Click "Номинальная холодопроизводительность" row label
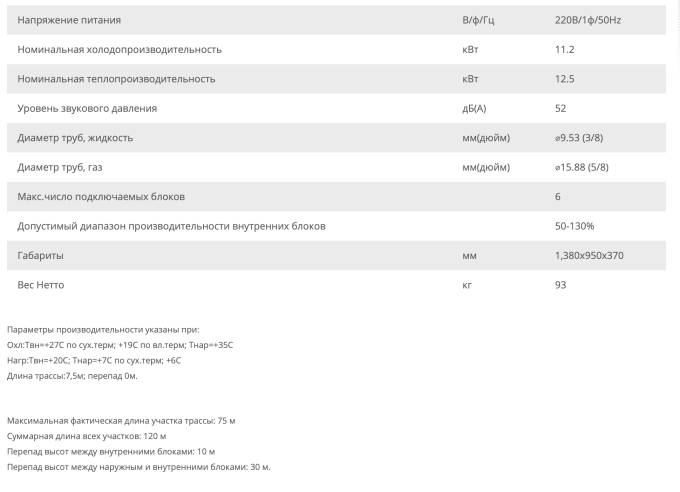Viewport: 680px width, 492px height. [x=120, y=49]
